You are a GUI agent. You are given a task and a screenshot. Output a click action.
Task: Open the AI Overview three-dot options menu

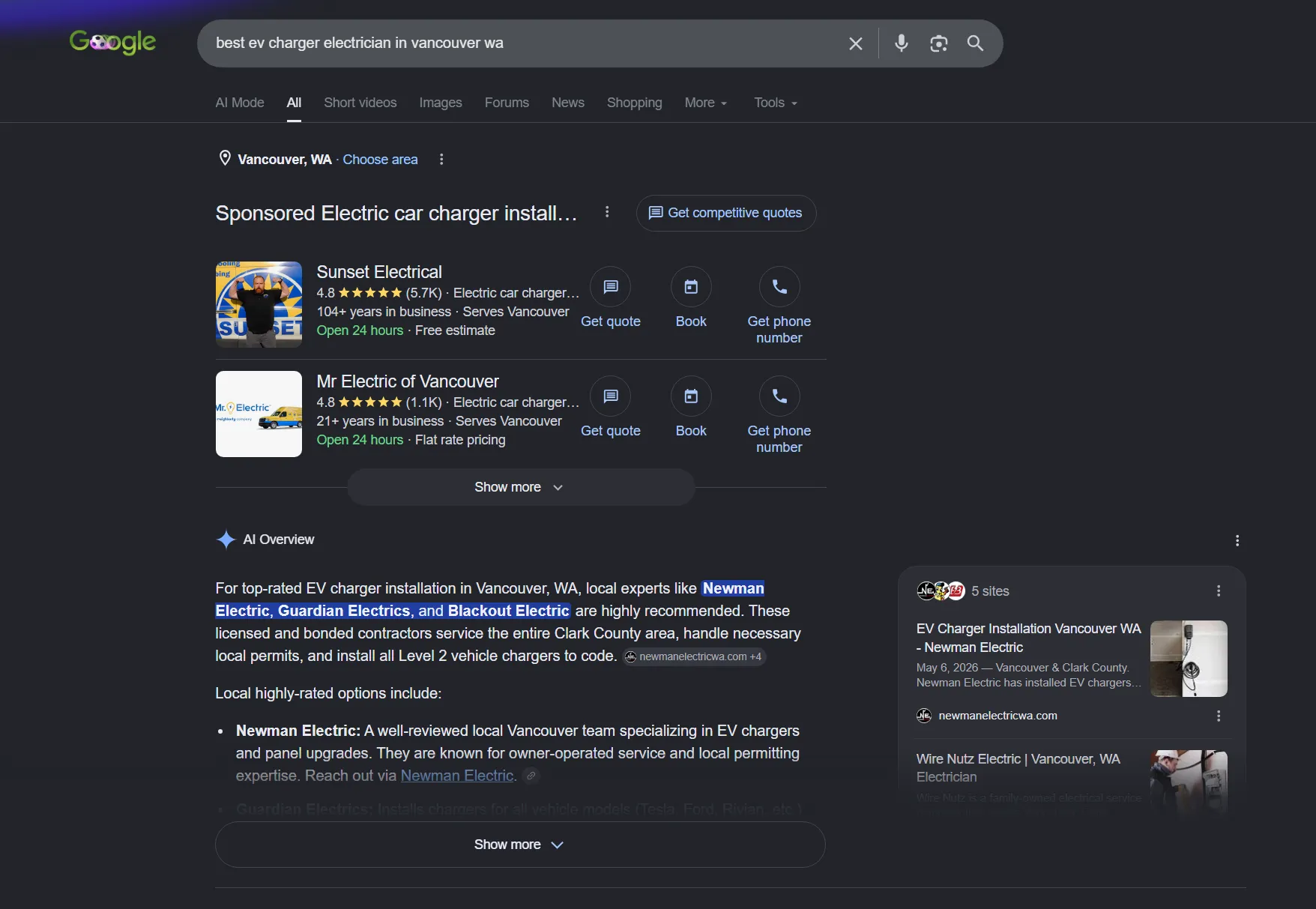1237,540
